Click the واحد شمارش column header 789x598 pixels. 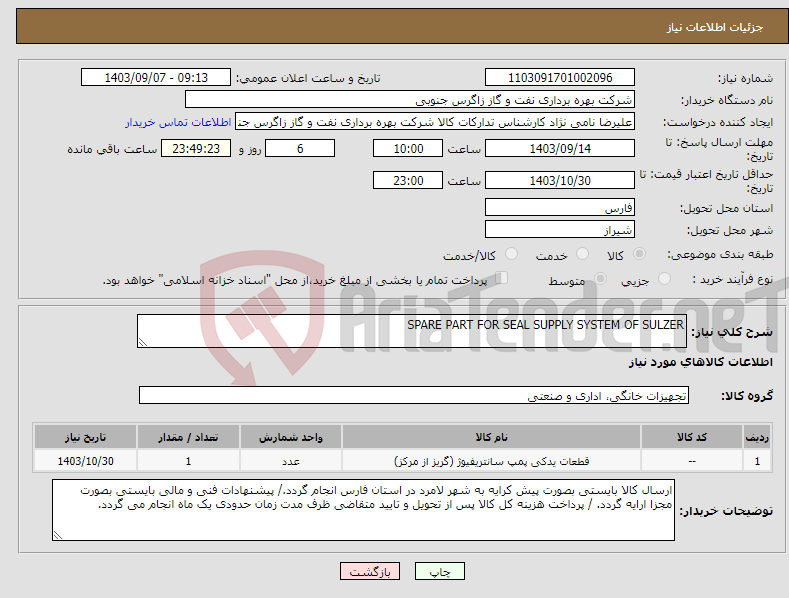click(x=291, y=437)
